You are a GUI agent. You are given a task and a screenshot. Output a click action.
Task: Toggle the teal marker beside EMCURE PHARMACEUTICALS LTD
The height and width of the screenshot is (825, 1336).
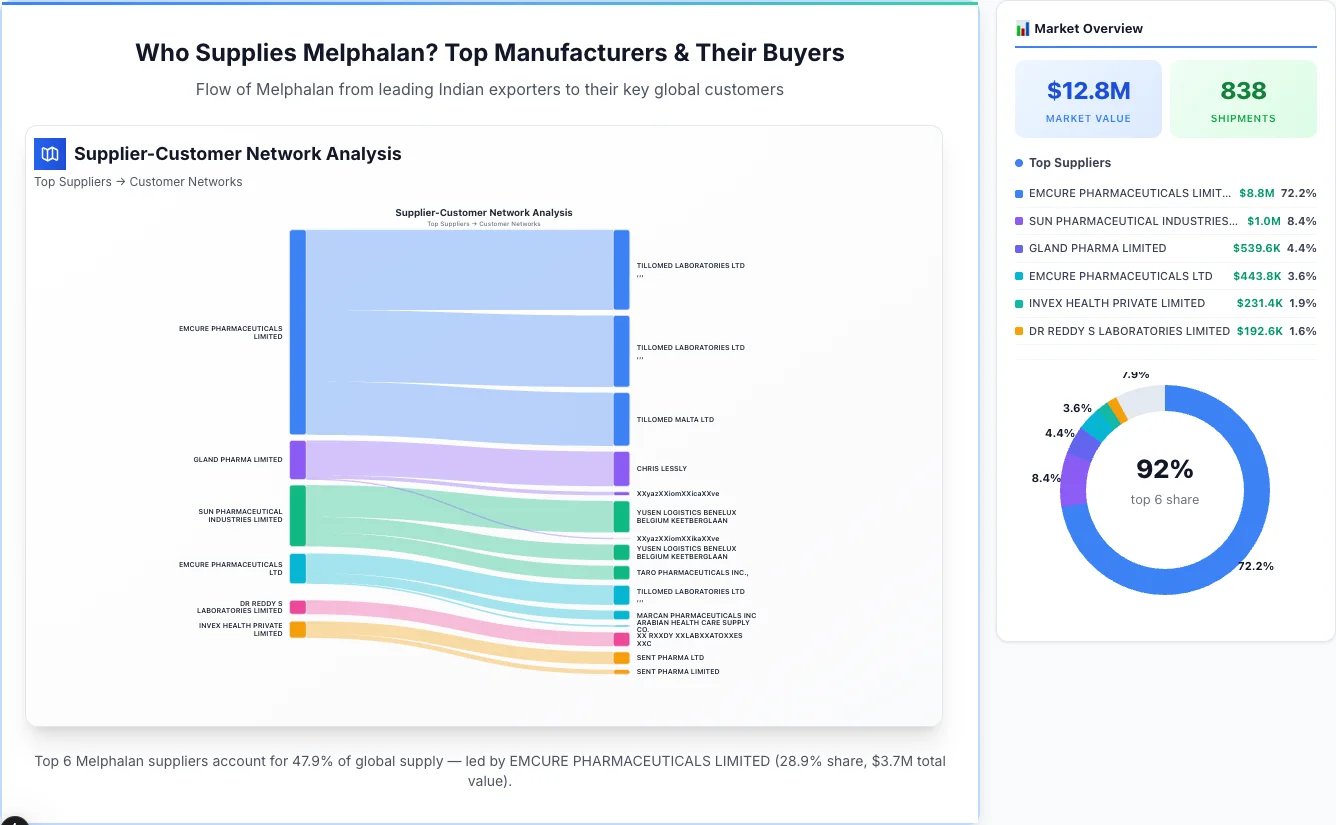[1020, 276]
